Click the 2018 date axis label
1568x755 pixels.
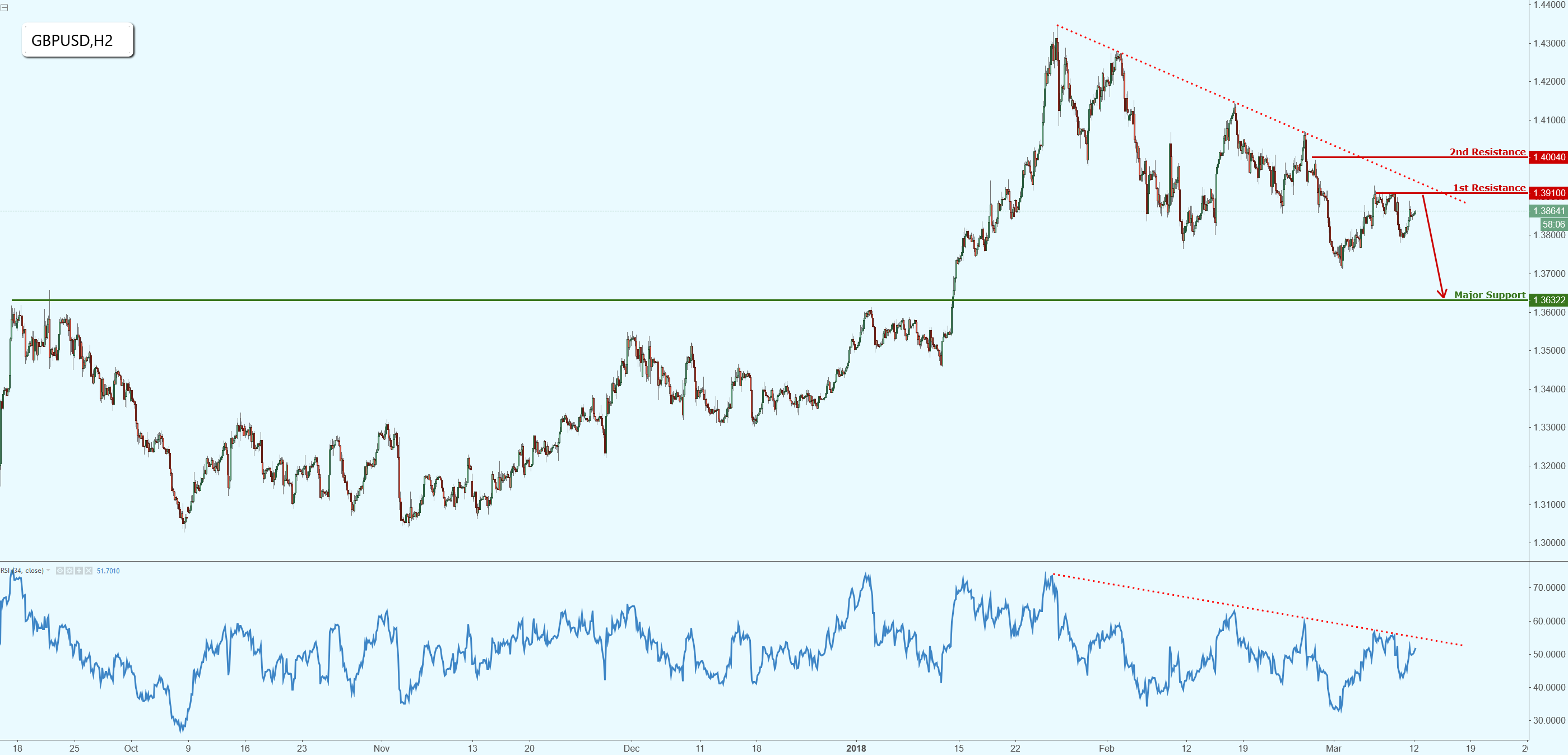pyautogui.click(x=856, y=748)
